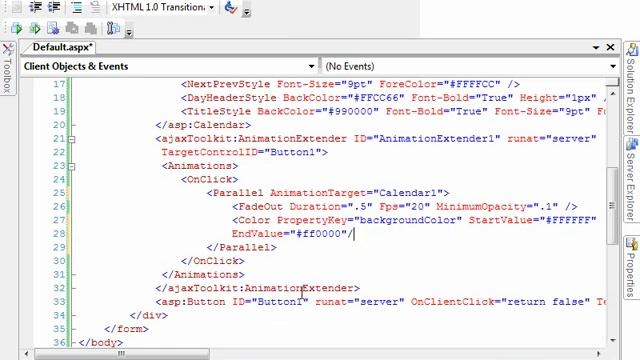640x360 pixels.
Task: Open the Solution Explorer side tab
Action: coord(631,89)
